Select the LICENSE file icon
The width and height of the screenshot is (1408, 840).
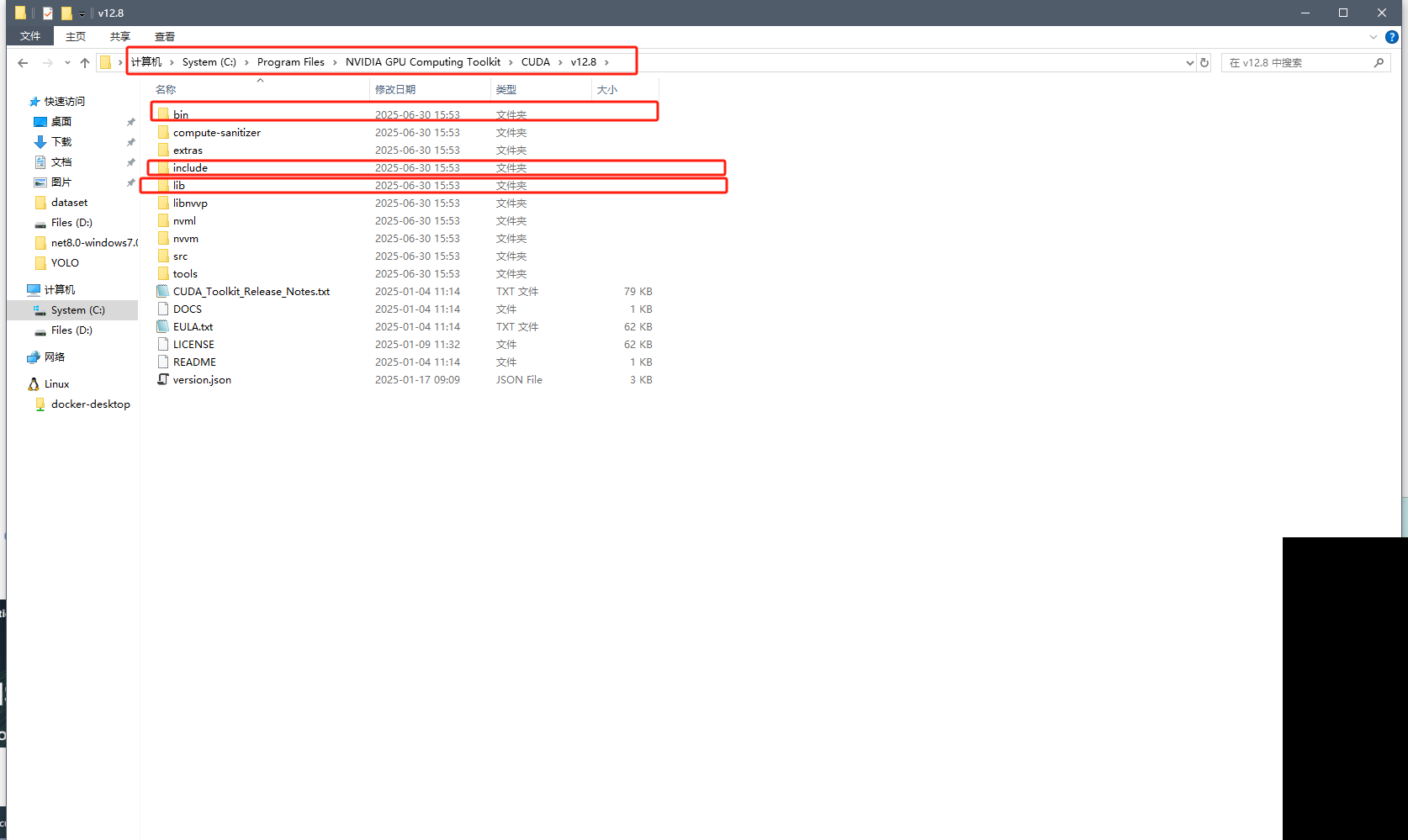click(x=163, y=344)
